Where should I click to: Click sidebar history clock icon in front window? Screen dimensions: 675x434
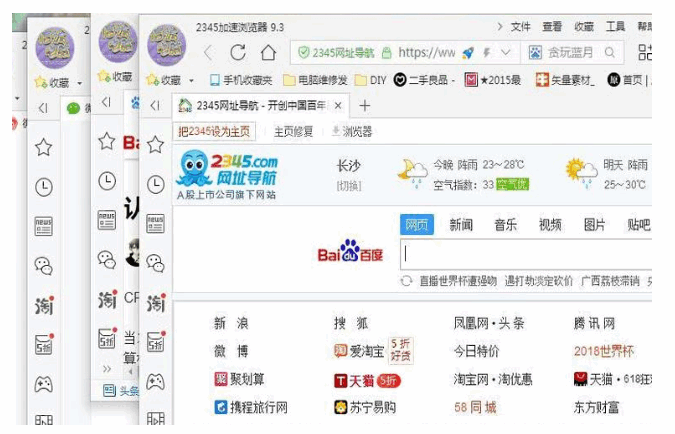pyautogui.click(x=155, y=184)
